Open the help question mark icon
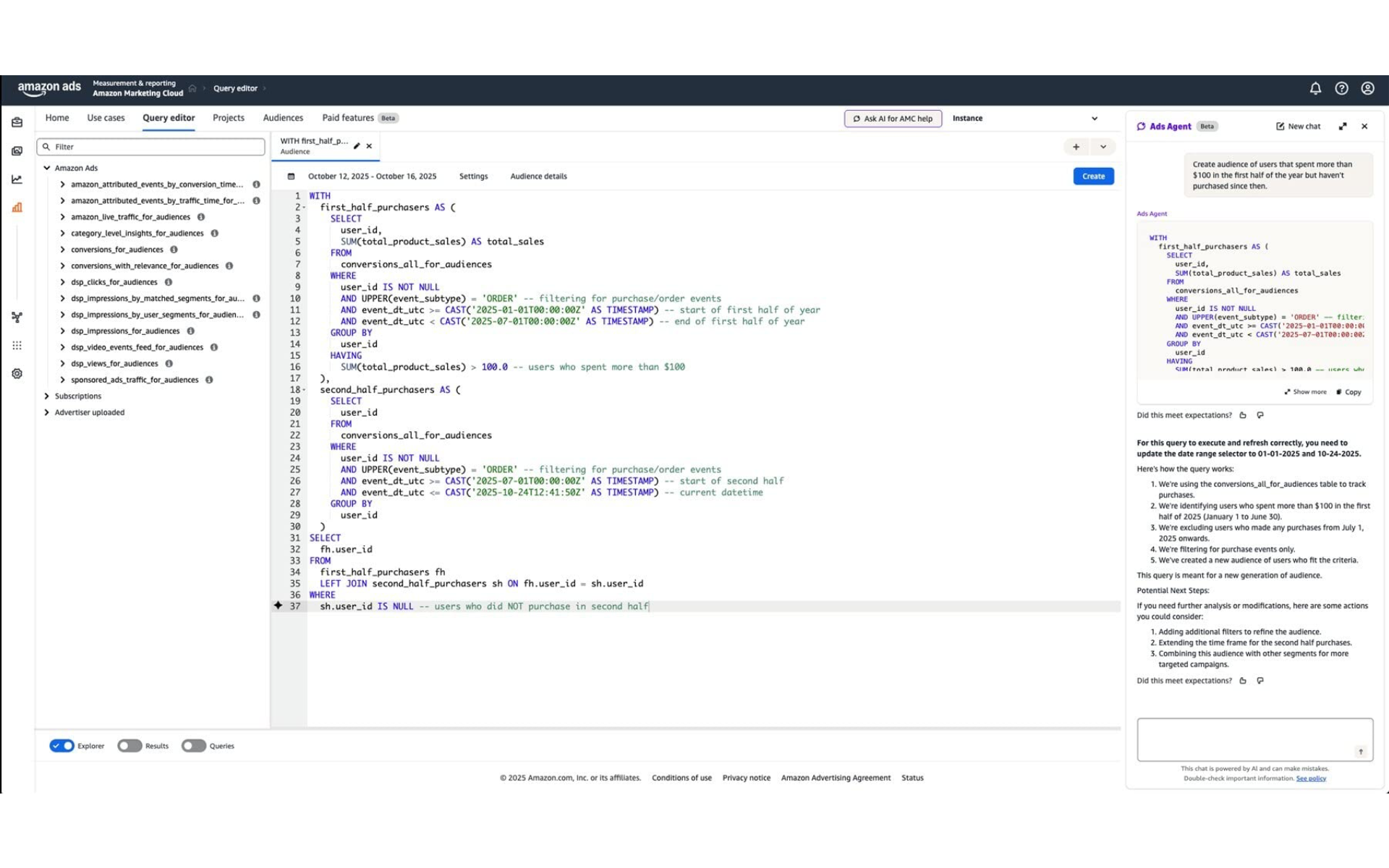Screen dimensions: 1389x868 [x=1341, y=88]
